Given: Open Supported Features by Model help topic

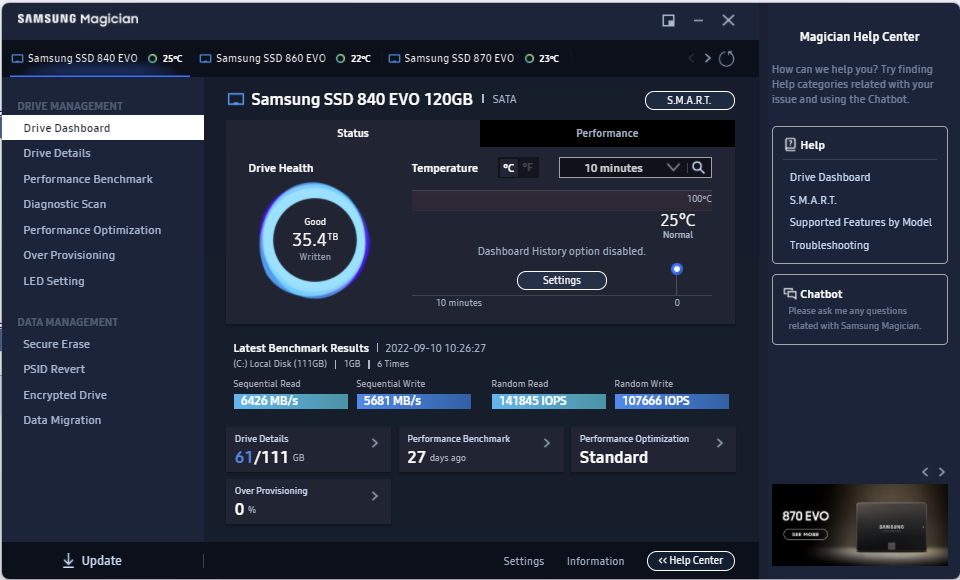Looking at the screenshot, I should [x=860, y=222].
